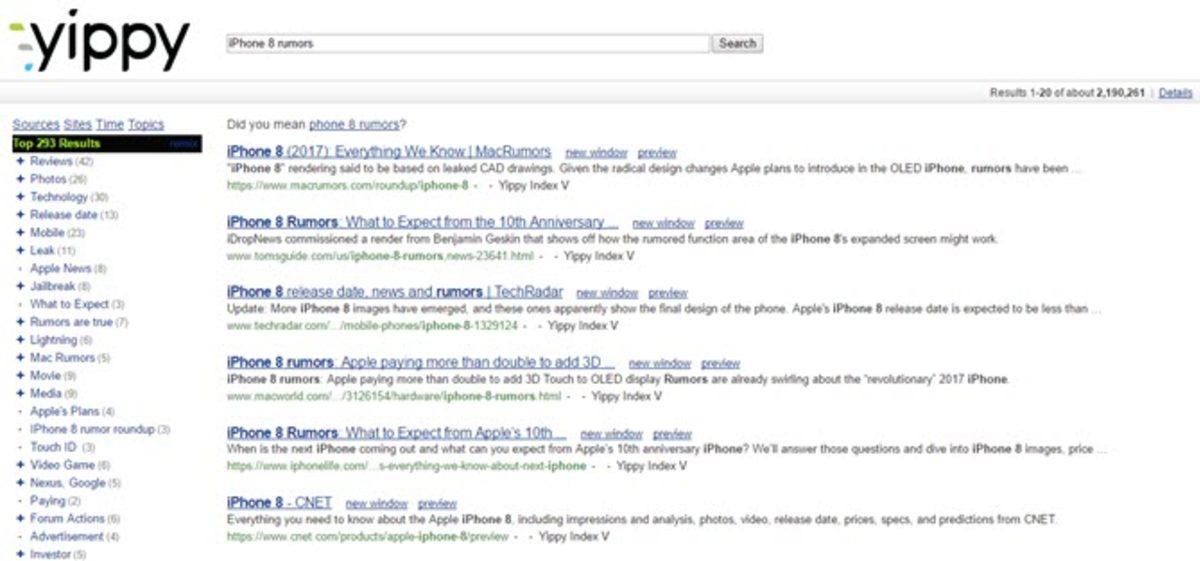Open the TechRadar release date result
Image resolution: width=1200 pixels, height=561 pixels.
395,292
